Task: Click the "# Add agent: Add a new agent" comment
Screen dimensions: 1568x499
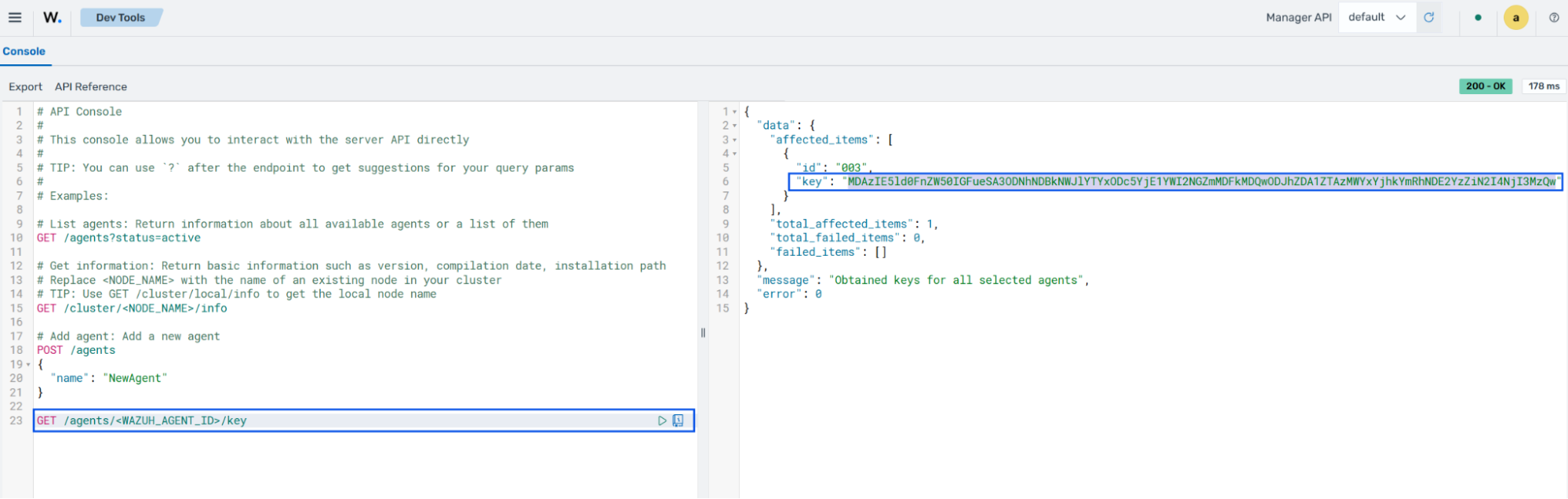Action: (x=129, y=336)
